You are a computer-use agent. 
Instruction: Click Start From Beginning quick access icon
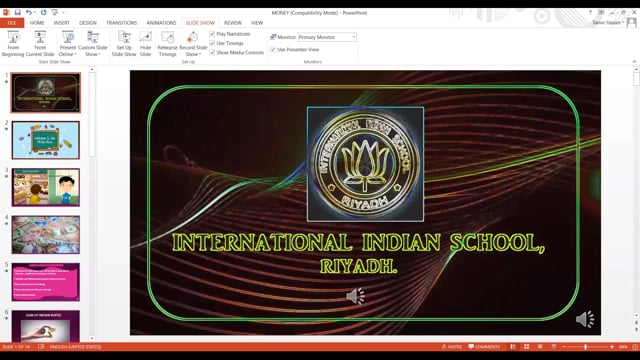coord(54,13)
